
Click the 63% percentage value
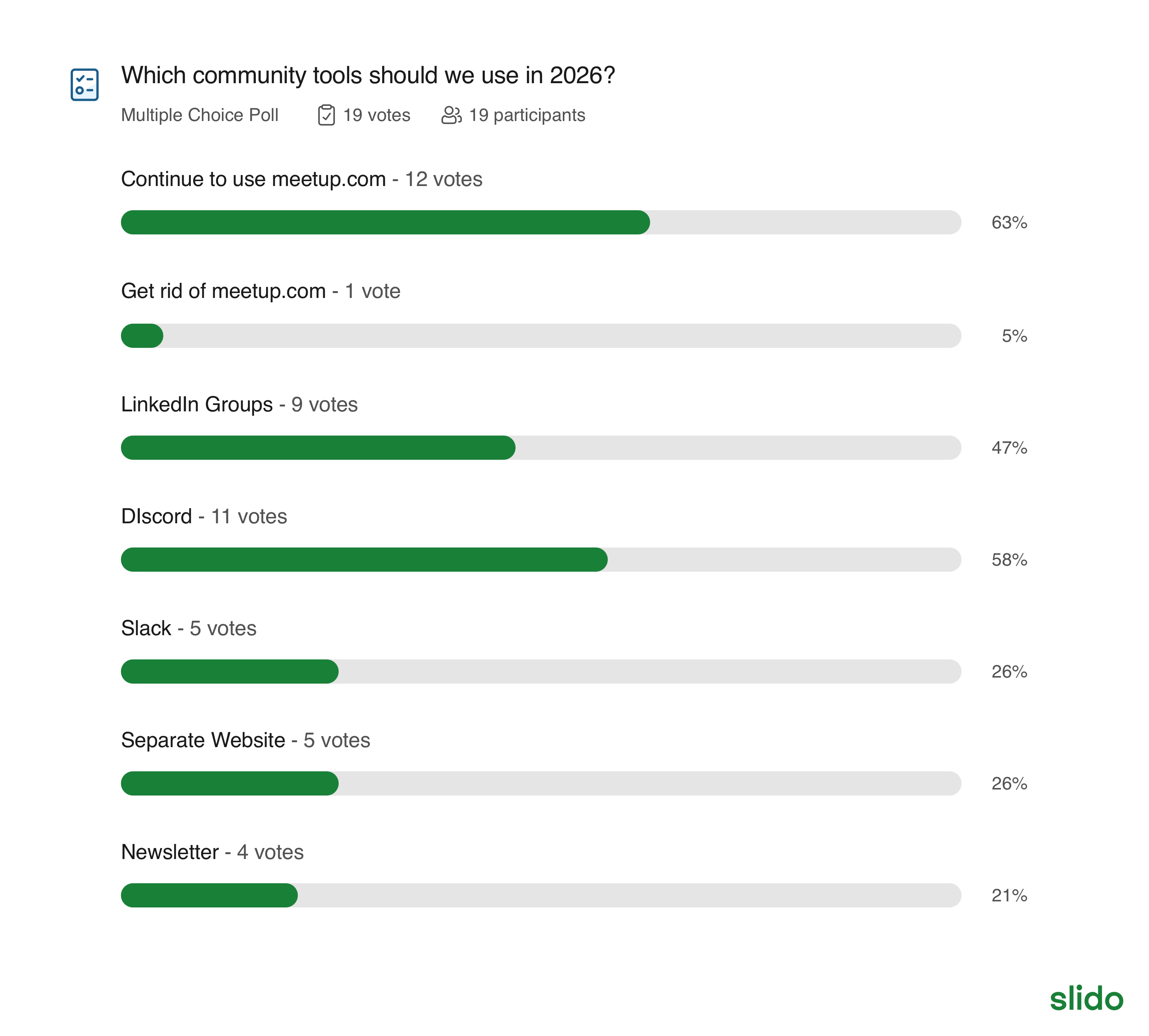pos(1009,223)
